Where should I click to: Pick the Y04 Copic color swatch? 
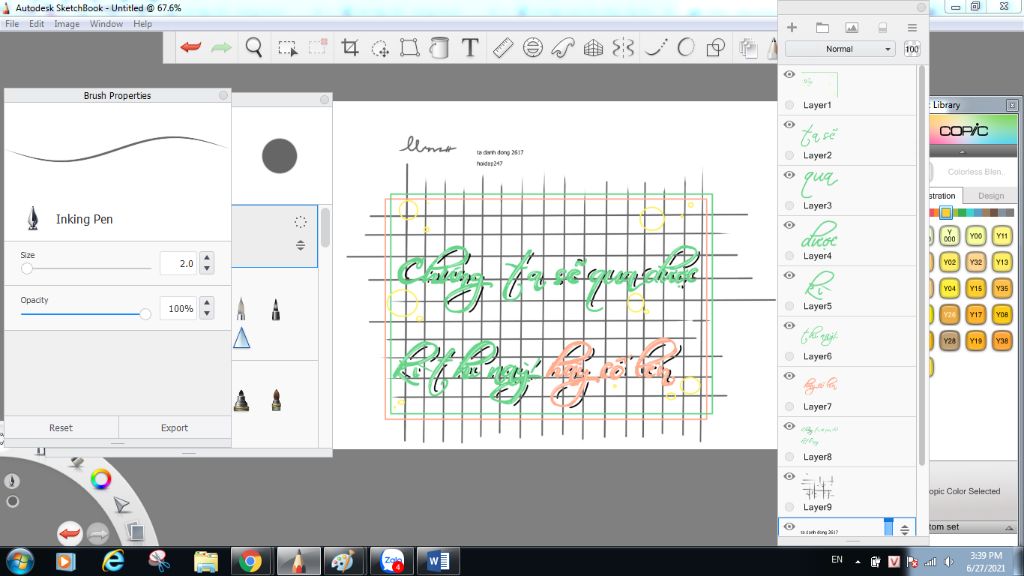[x=950, y=288]
